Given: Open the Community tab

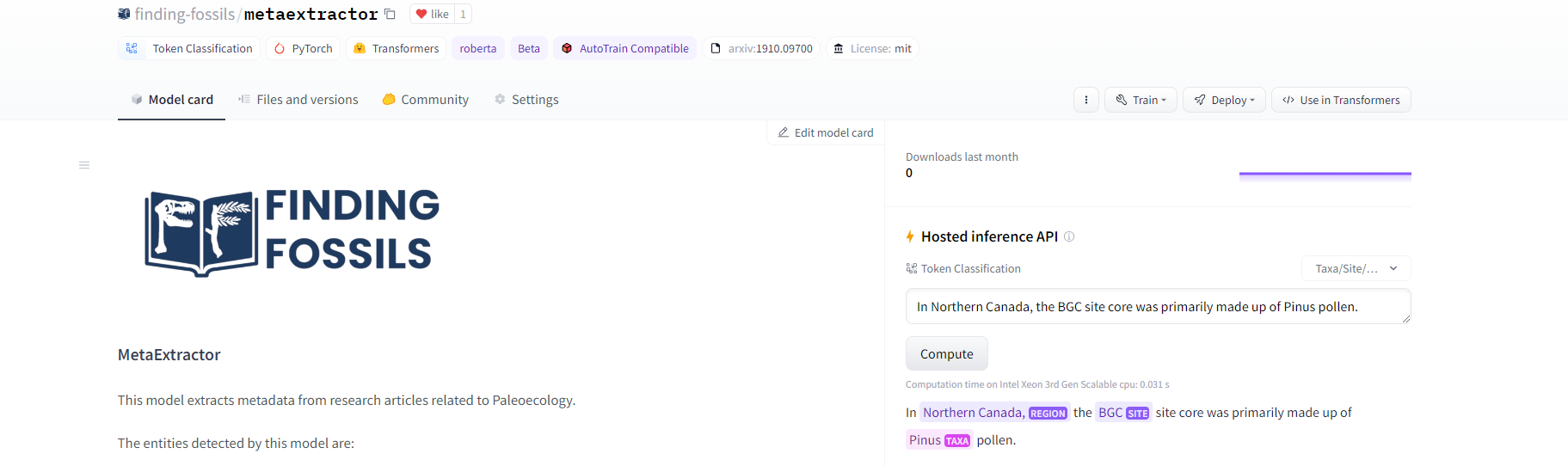Looking at the screenshot, I should (425, 100).
